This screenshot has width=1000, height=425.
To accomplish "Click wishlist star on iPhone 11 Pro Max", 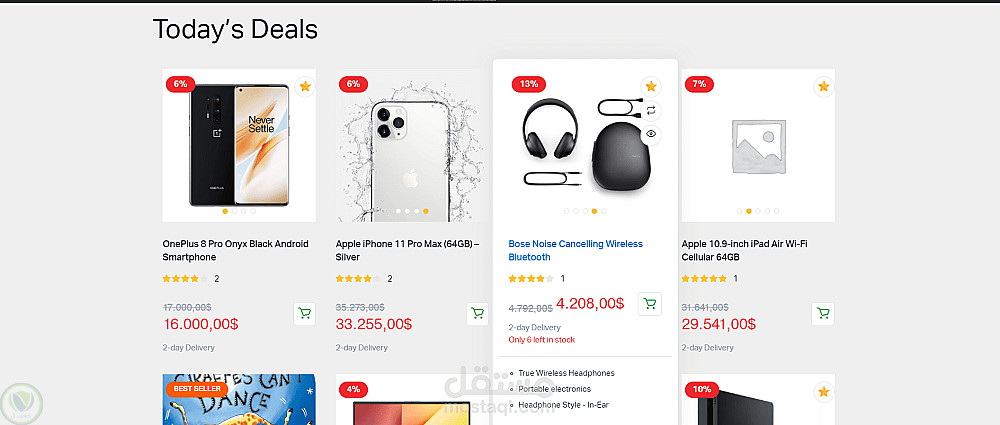I will click(x=478, y=87).
